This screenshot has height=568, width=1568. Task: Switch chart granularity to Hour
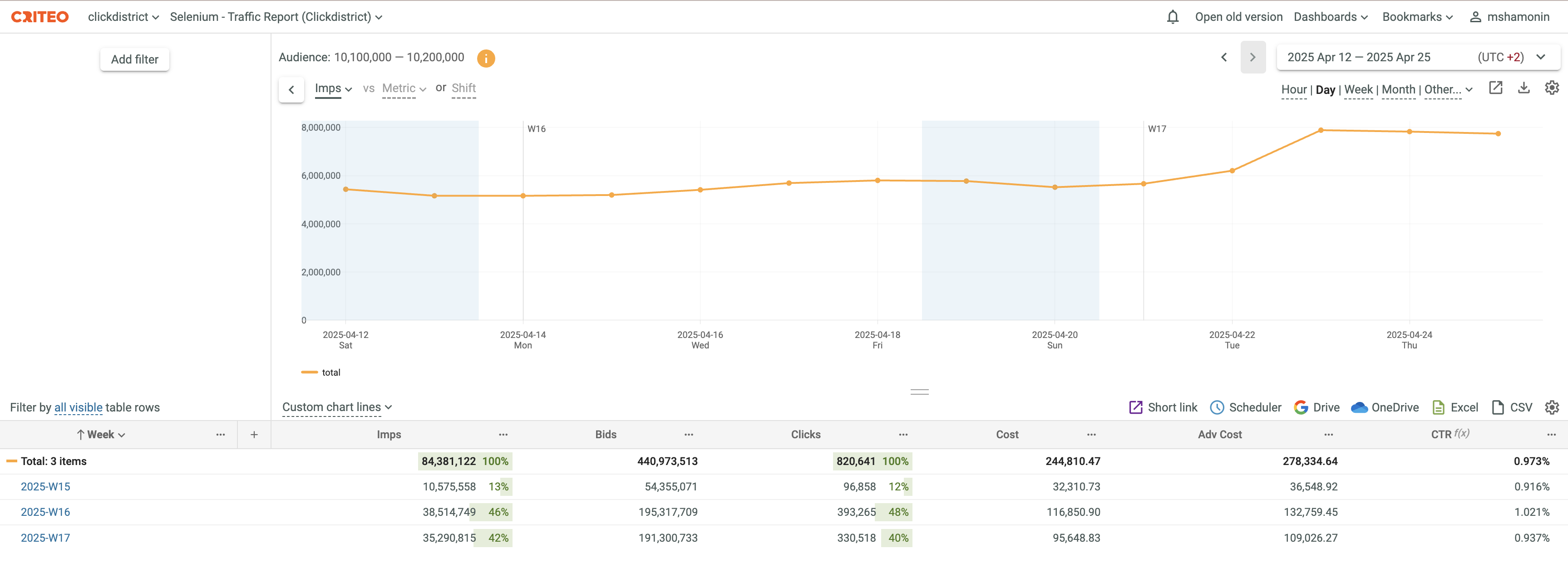pos(1293,90)
